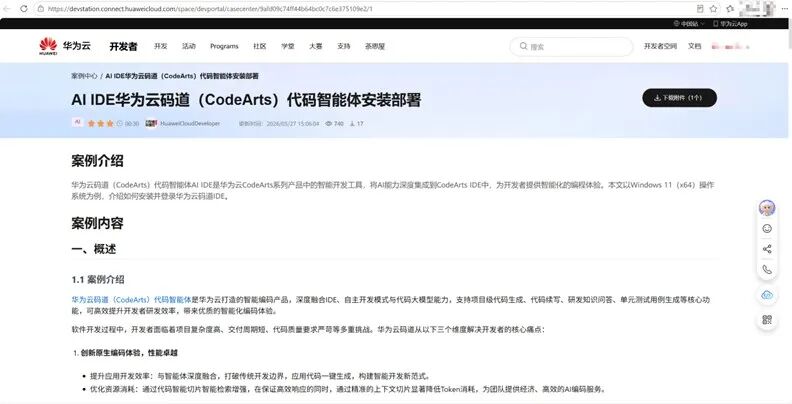
Task: Click the eye views icon
Action: pos(328,123)
